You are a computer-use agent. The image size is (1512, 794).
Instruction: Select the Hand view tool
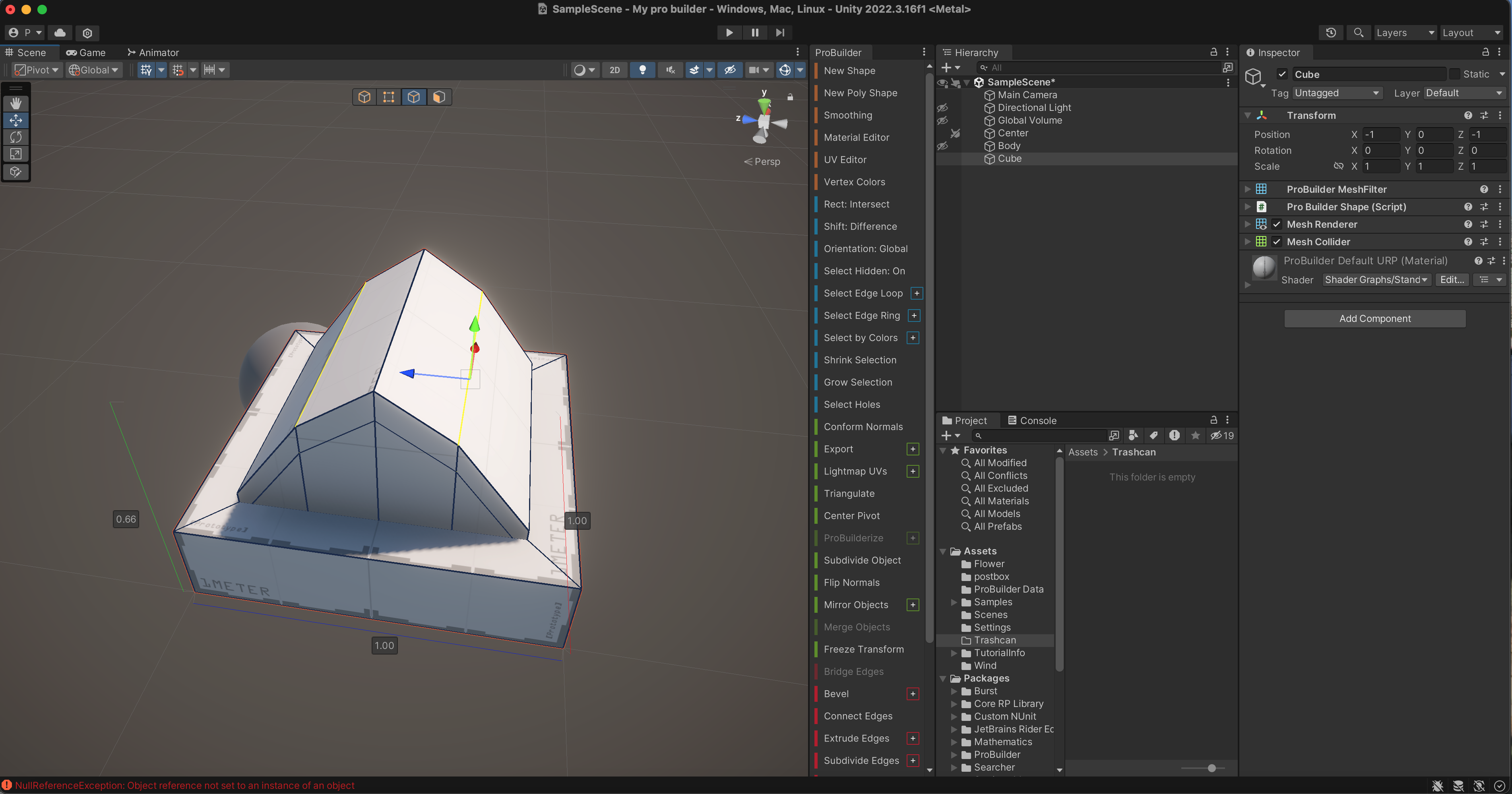(x=16, y=103)
